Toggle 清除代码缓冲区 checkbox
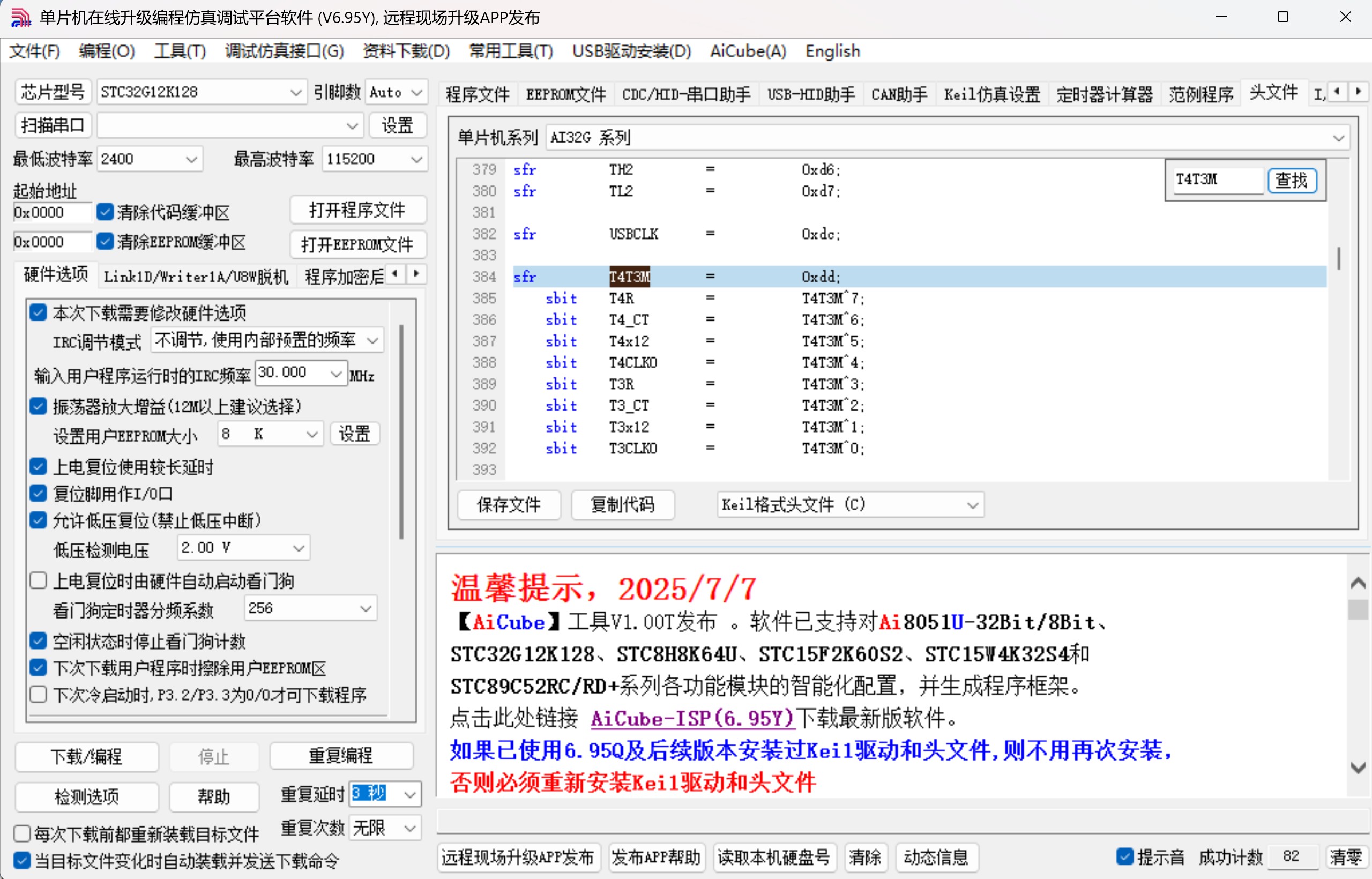Viewport: 1372px width, 879px height. point(105,212)
